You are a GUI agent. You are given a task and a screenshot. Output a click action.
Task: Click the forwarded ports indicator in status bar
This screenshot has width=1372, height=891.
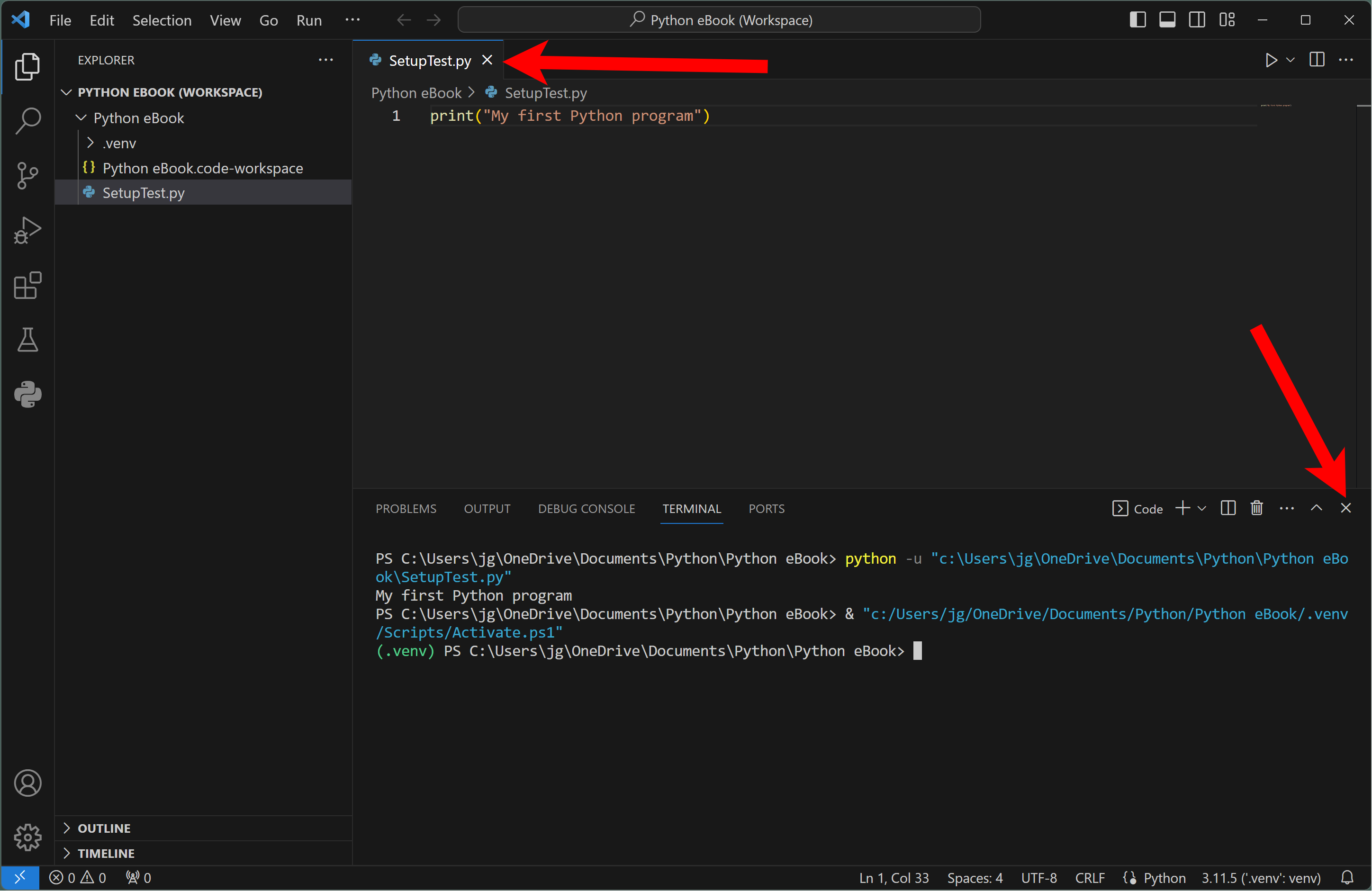[x=138, y=878]
